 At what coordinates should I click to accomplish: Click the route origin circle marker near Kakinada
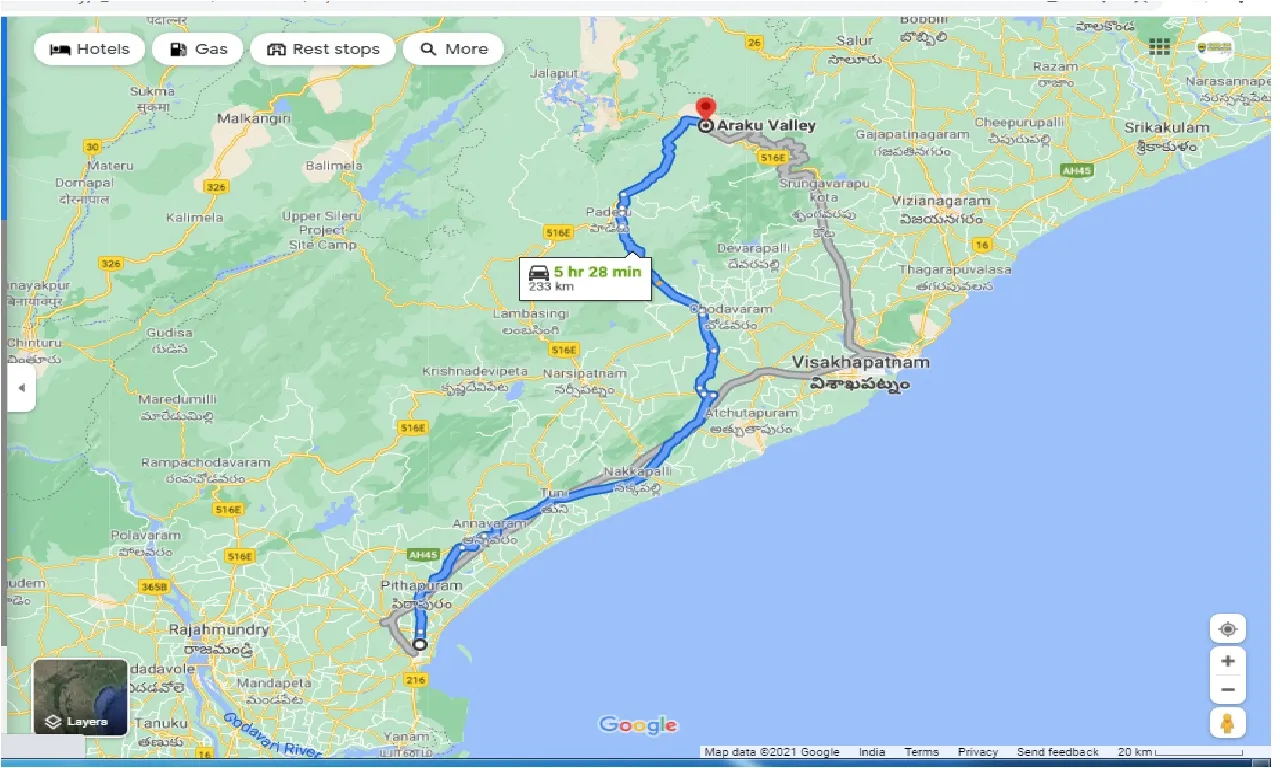(x=419, y=645)
